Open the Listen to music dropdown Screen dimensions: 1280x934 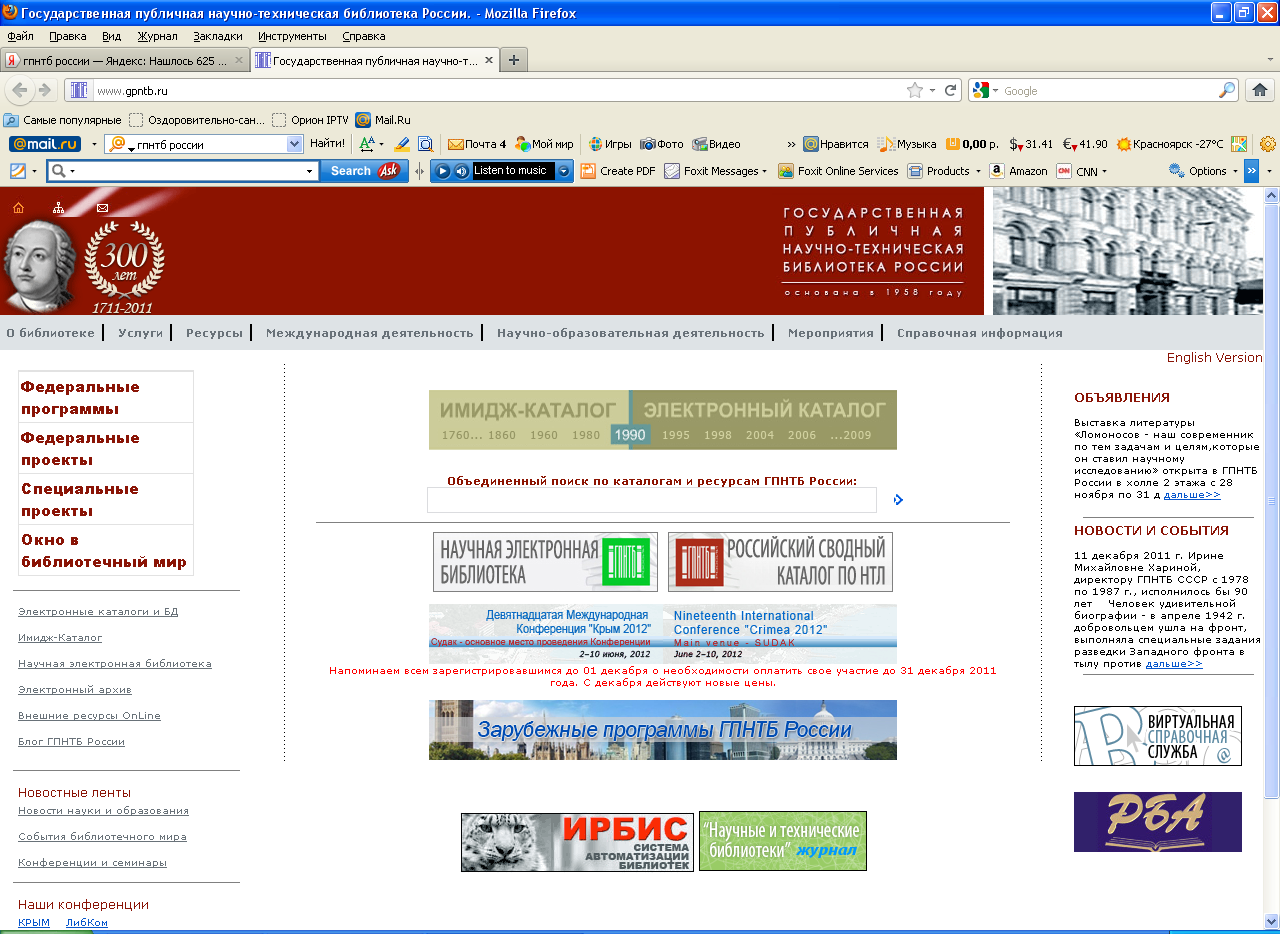click(x=564, y=171)
